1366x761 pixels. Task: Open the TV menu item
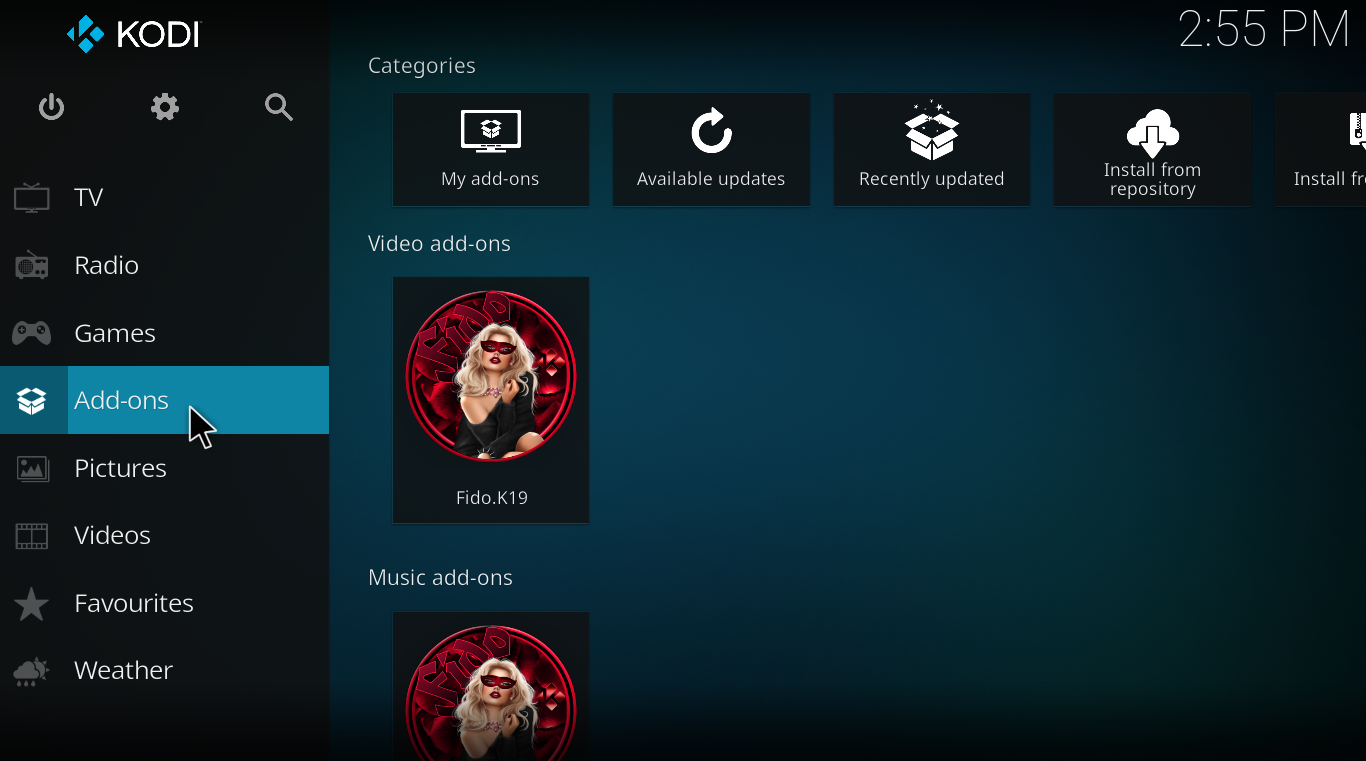tap(164, 197)
